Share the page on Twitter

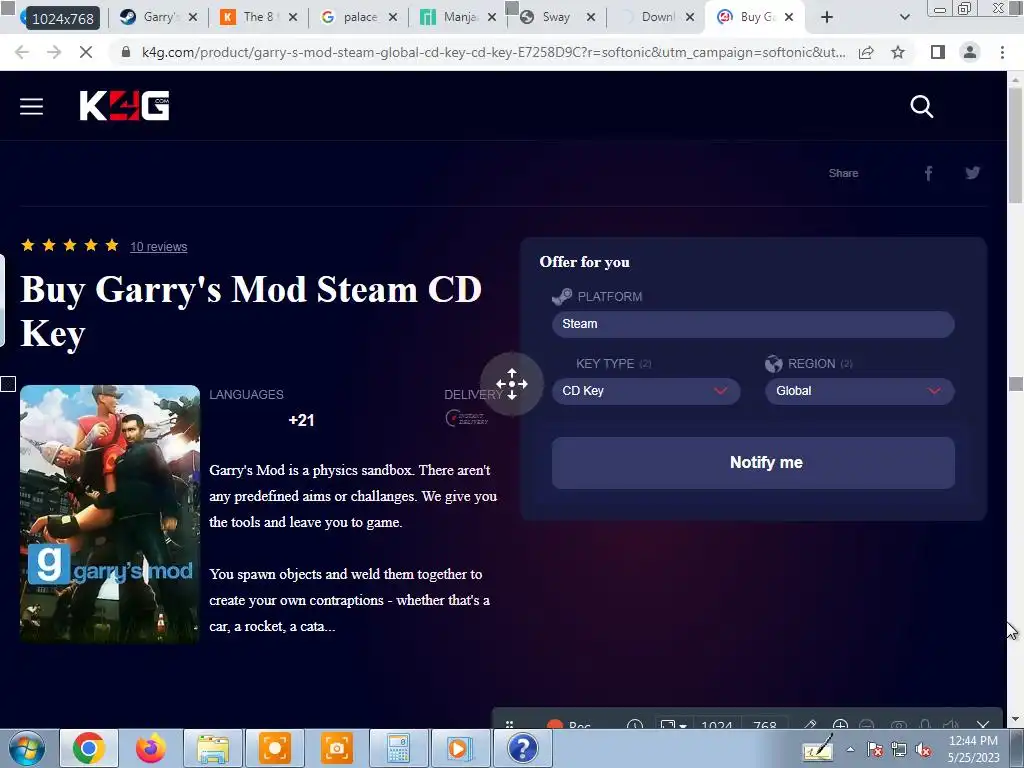(x=972, y=173)
